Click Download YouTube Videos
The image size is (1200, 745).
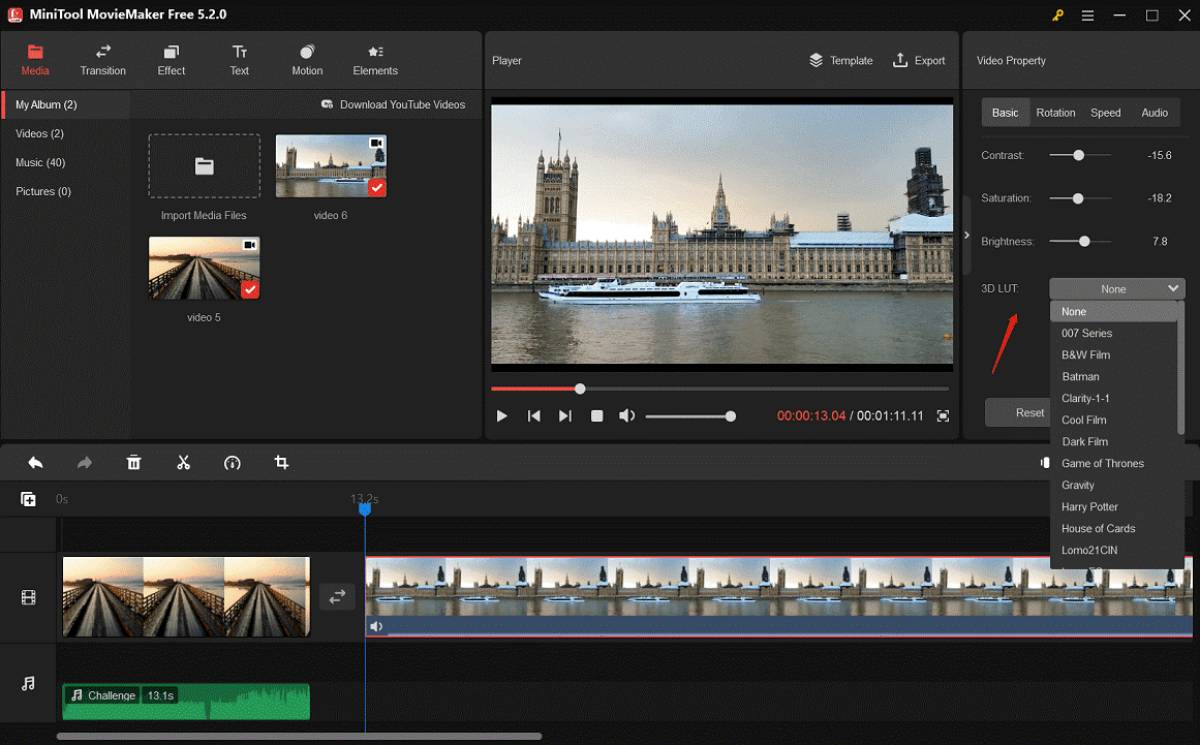tap(393, 104)
